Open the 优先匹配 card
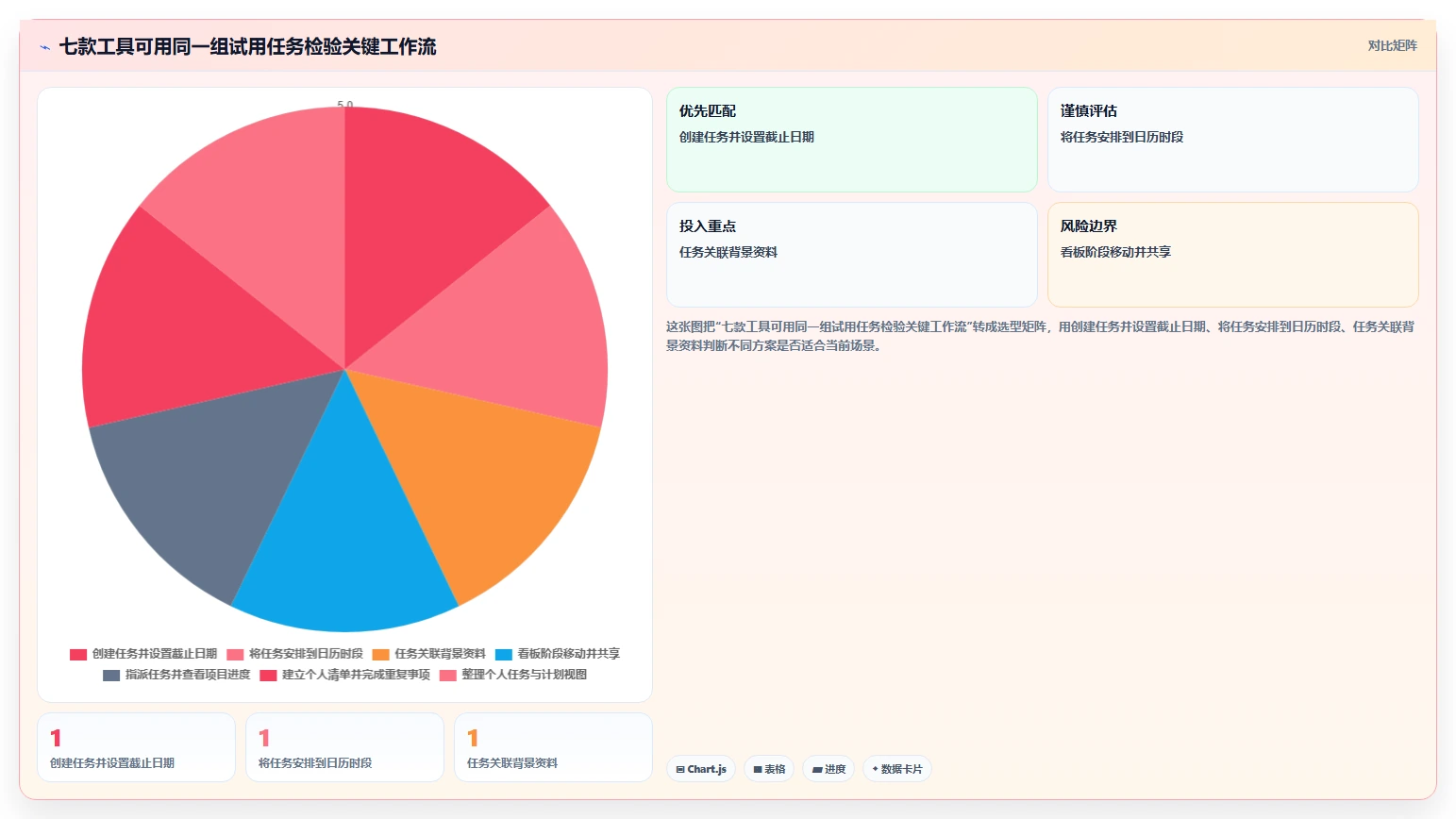The width and height of the screenshot is (1456, 819). 852,140
